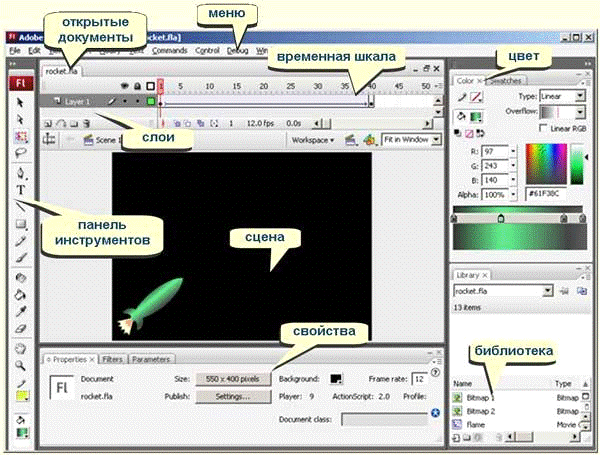Click the New Library Panel icon
Viewport: 600px width, 455px height.
click(x=582, y=291)
